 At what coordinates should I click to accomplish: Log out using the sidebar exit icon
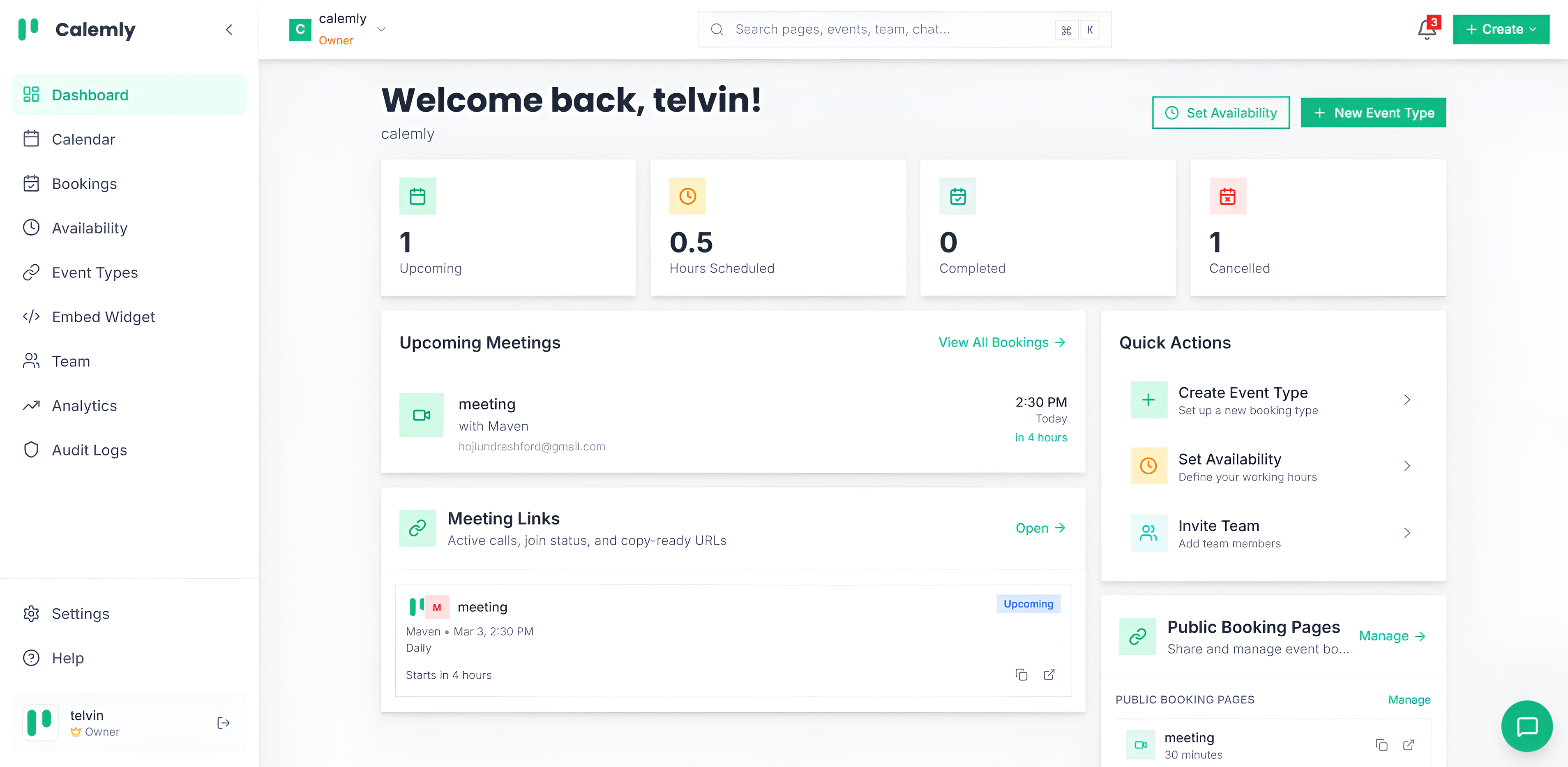tap(223, 723)
